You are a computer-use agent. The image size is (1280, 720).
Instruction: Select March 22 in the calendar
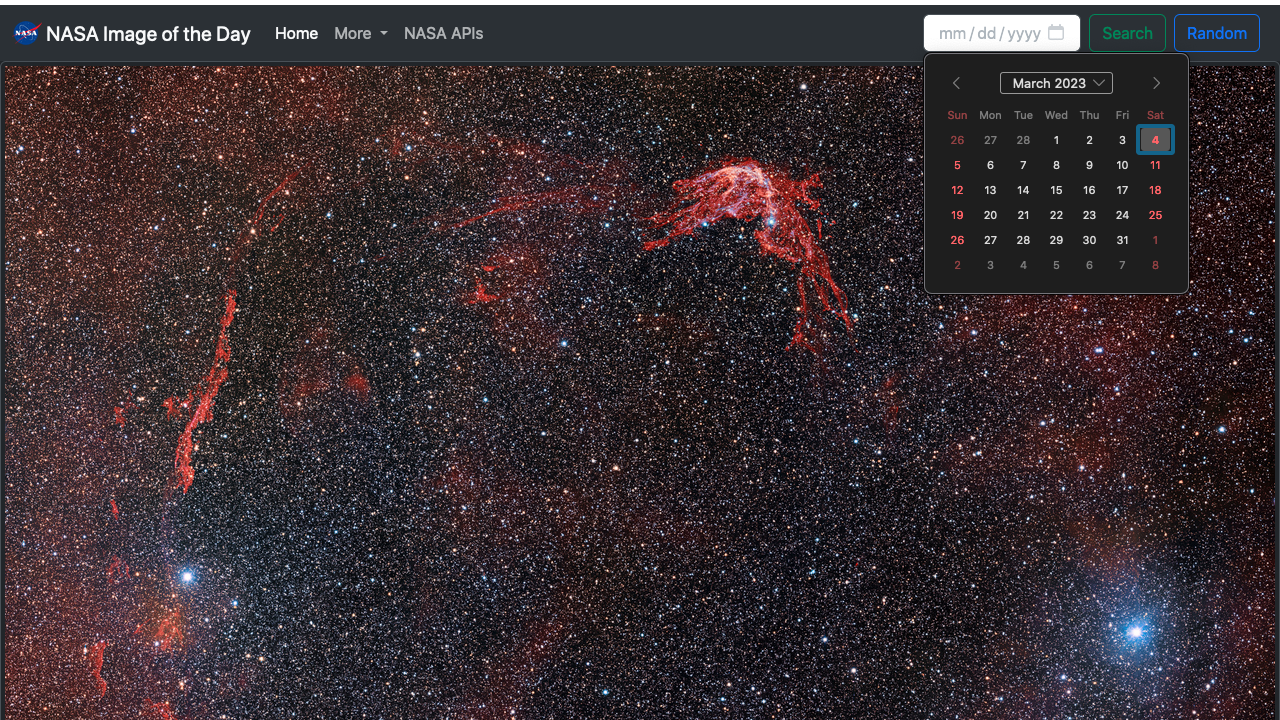[x=1056, y=215]
